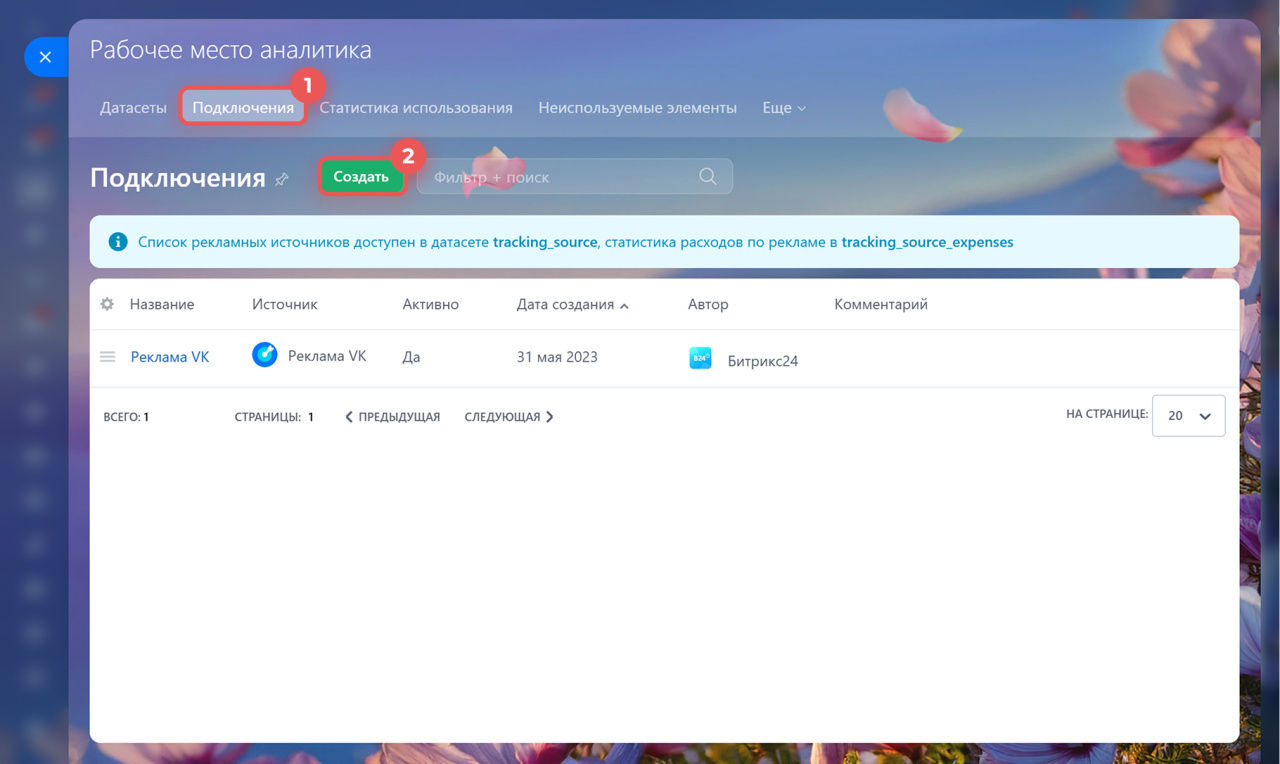Image resolution: width=1280 pixels, height=764 pixels.
Task: Toggle sort arrow next to Дата создания
Action: 624,305
